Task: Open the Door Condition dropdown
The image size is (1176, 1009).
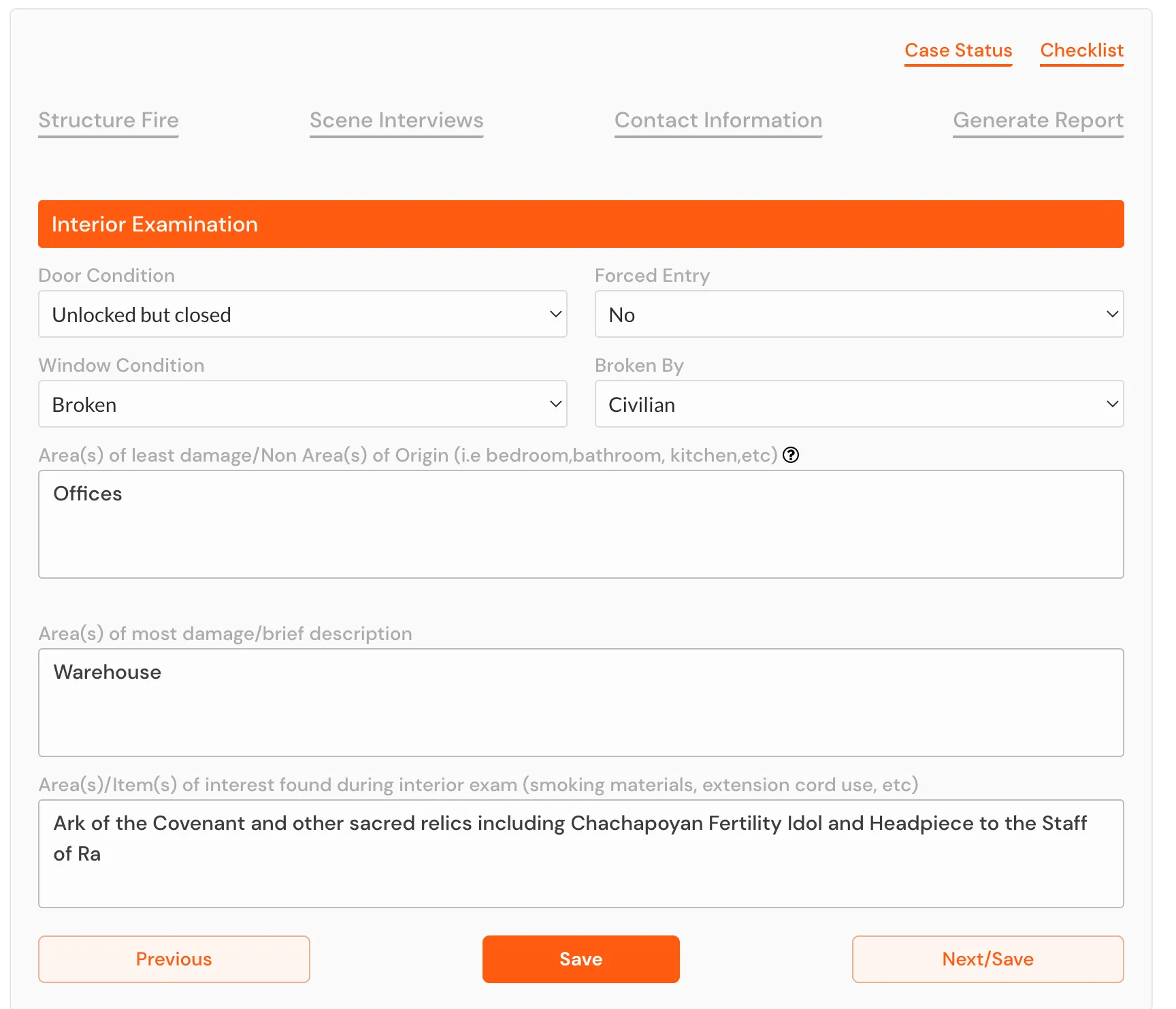Action: pos(302,314)
